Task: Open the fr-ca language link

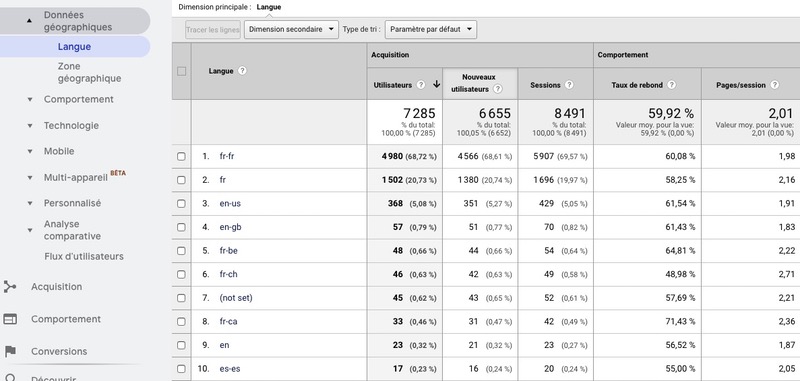Action: [x=228, y=322]
